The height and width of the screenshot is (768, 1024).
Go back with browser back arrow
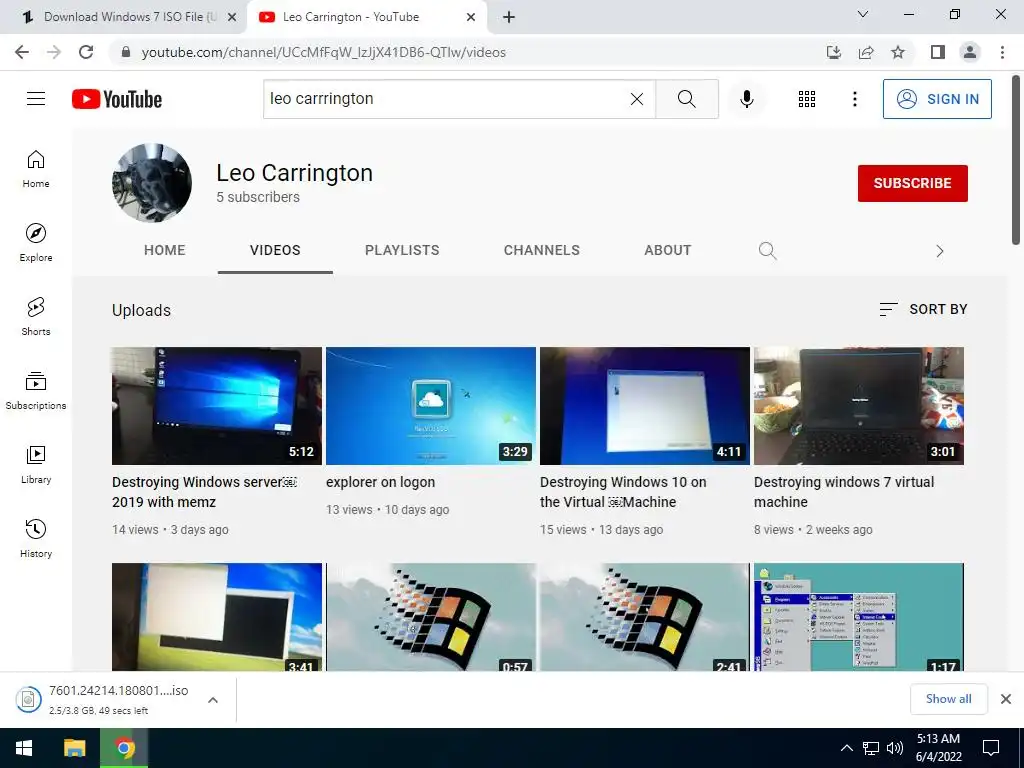point(22,52)
